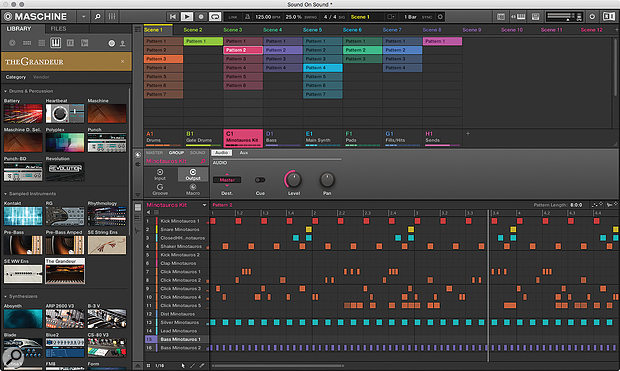Open the Aux page tab
Image resolution: width=620 pixels, height=371 pixels.
[x=244, y=153]
